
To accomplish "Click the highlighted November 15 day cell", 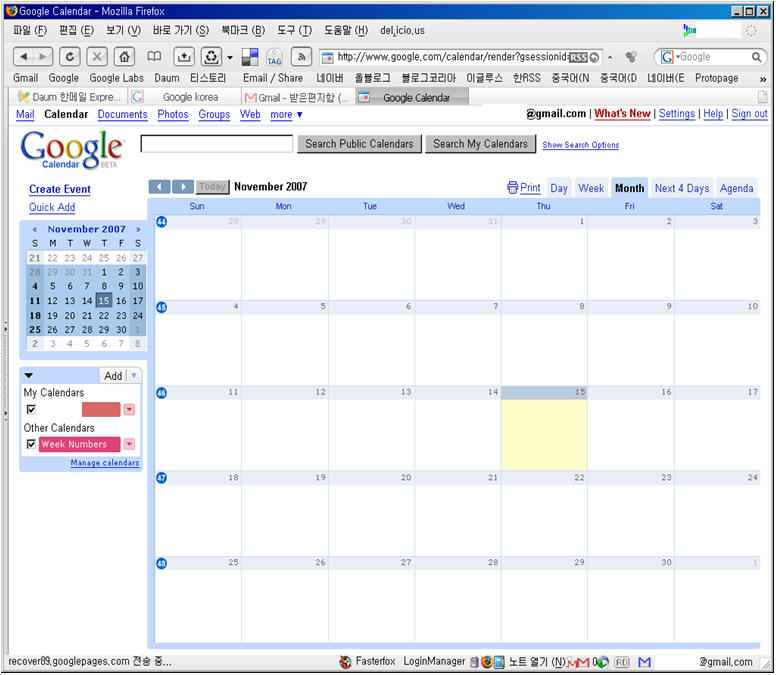I will point(544,428).
